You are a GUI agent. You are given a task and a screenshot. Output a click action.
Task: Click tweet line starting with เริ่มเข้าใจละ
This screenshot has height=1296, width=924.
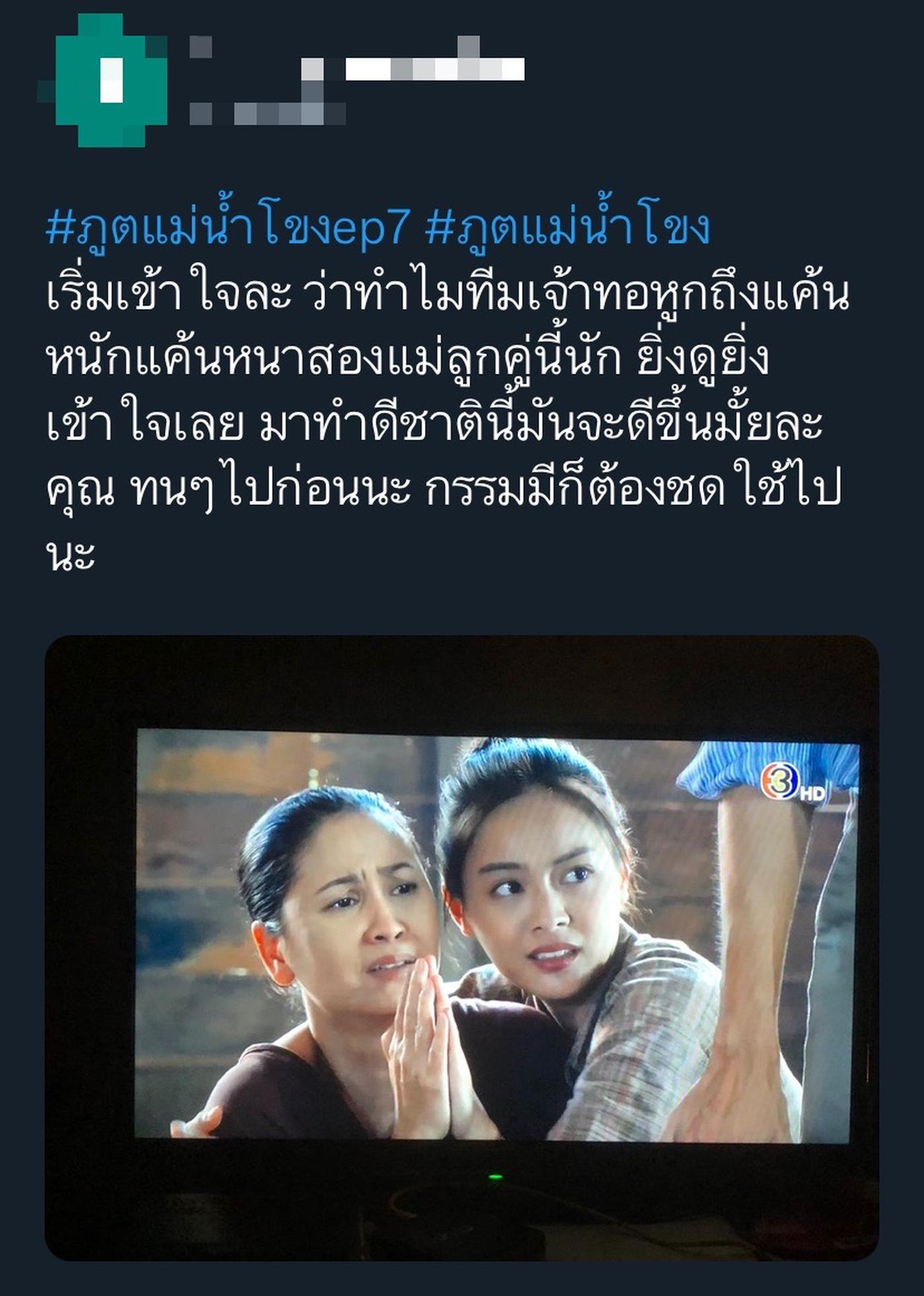447,292
